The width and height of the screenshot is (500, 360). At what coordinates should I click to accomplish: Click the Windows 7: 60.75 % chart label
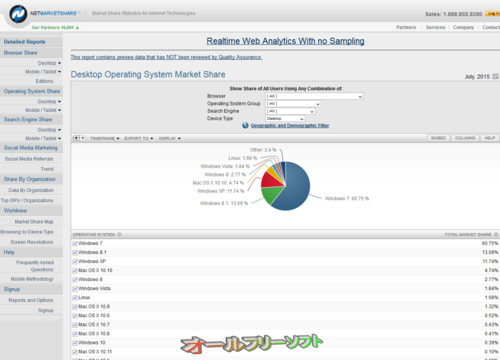click(347, 199)
